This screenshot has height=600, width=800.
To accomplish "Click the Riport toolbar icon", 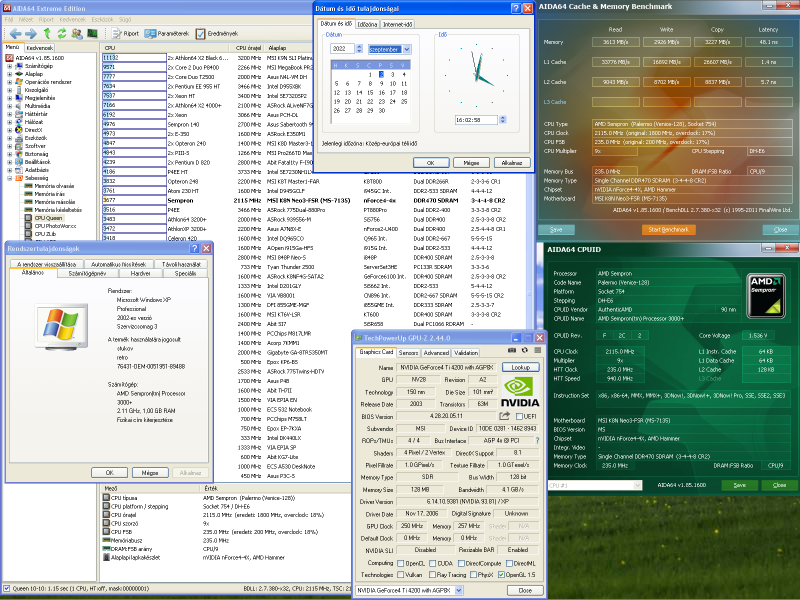I will tap(117, 34).
